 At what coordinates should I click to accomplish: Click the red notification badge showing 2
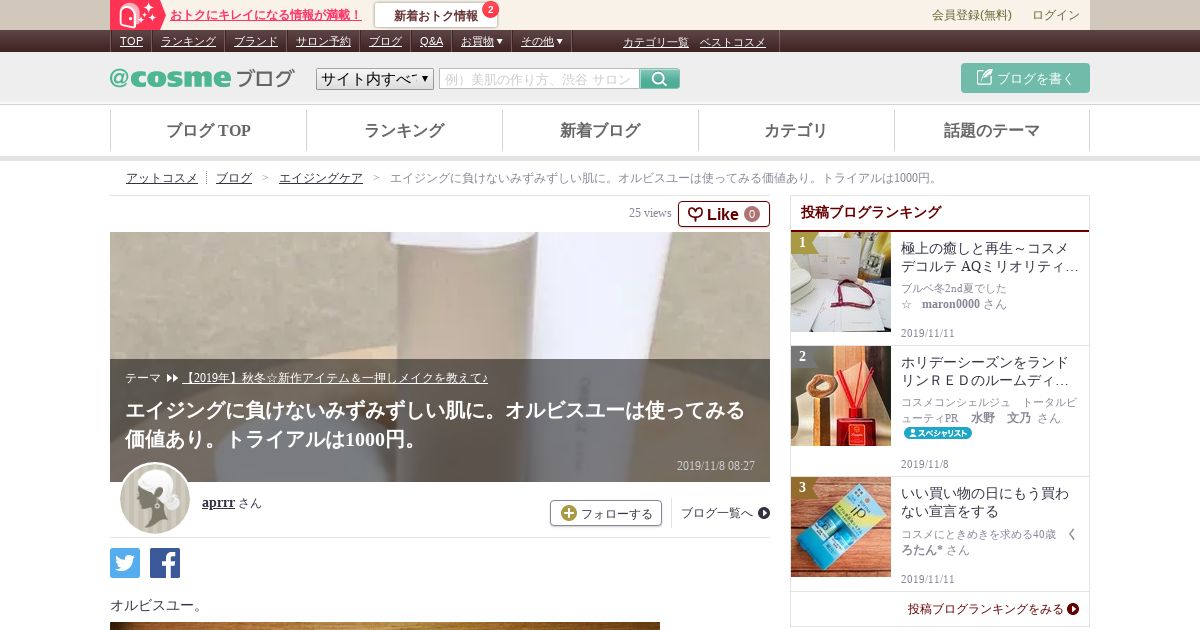[x=490, y=9]
